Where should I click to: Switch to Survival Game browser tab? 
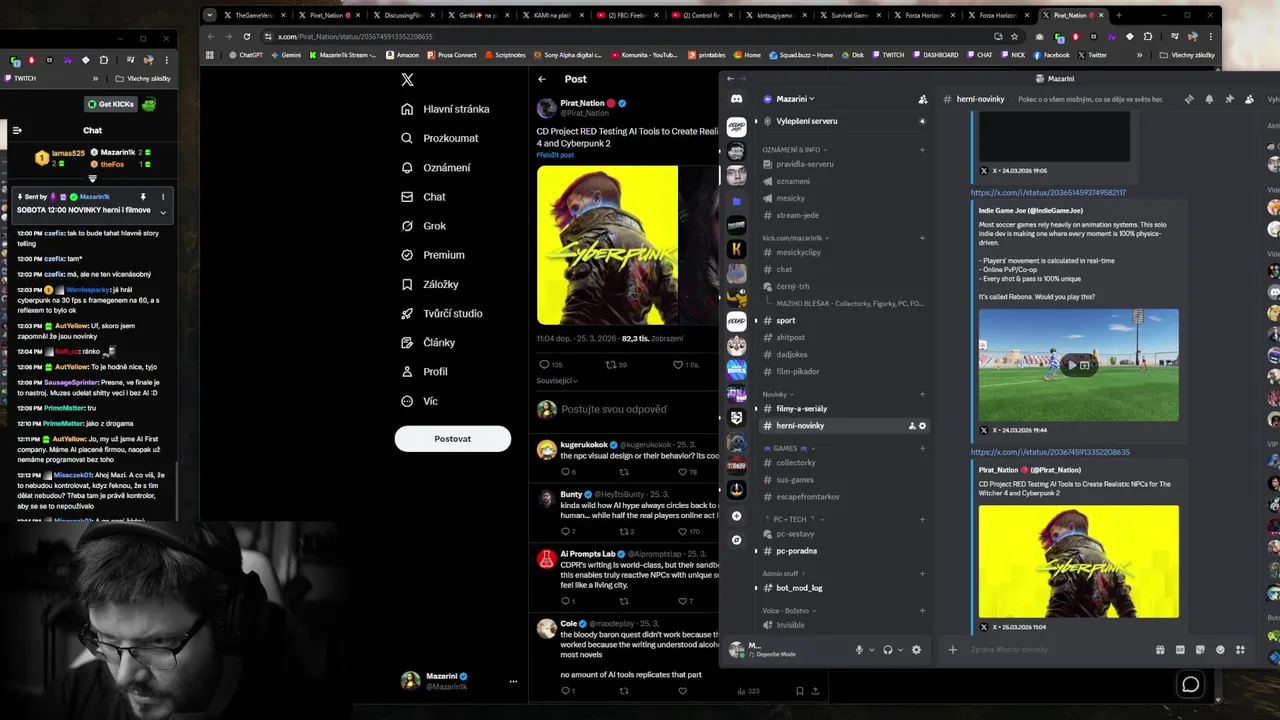pos(849,16)
